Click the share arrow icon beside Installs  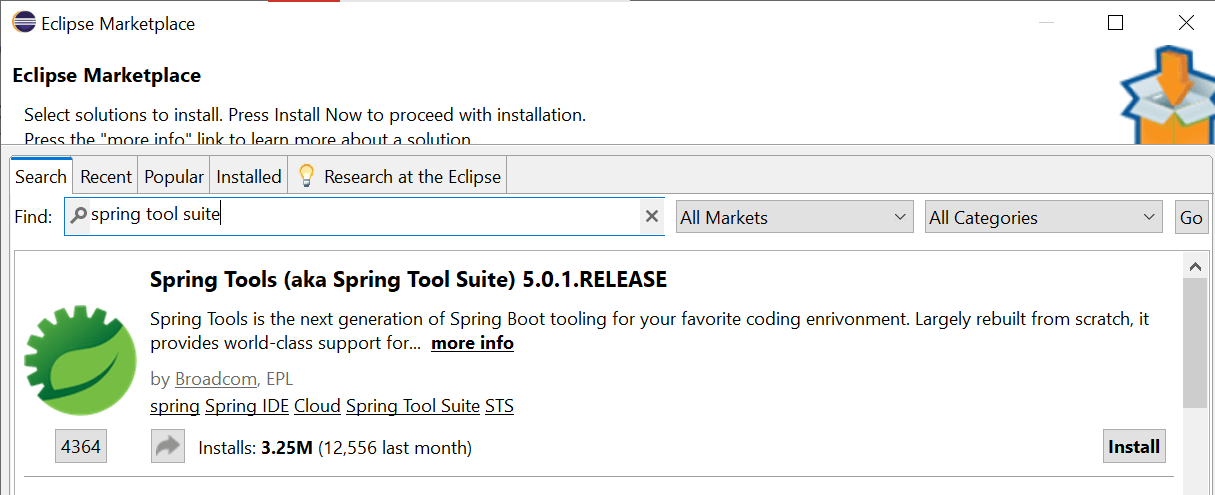pos(168,447)
